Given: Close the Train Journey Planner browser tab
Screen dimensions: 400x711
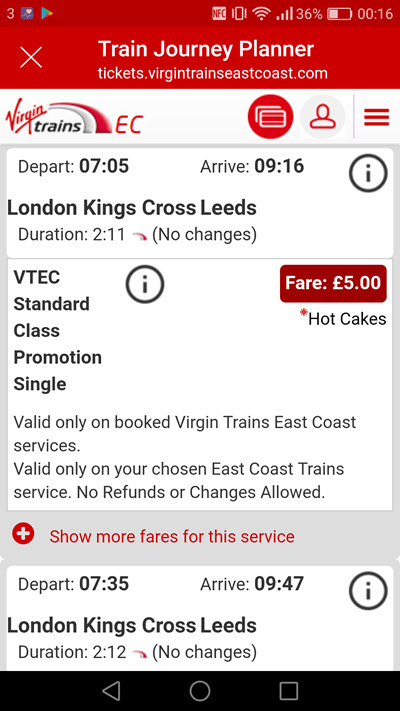Looking at the screenshot, I should [31, 58].
